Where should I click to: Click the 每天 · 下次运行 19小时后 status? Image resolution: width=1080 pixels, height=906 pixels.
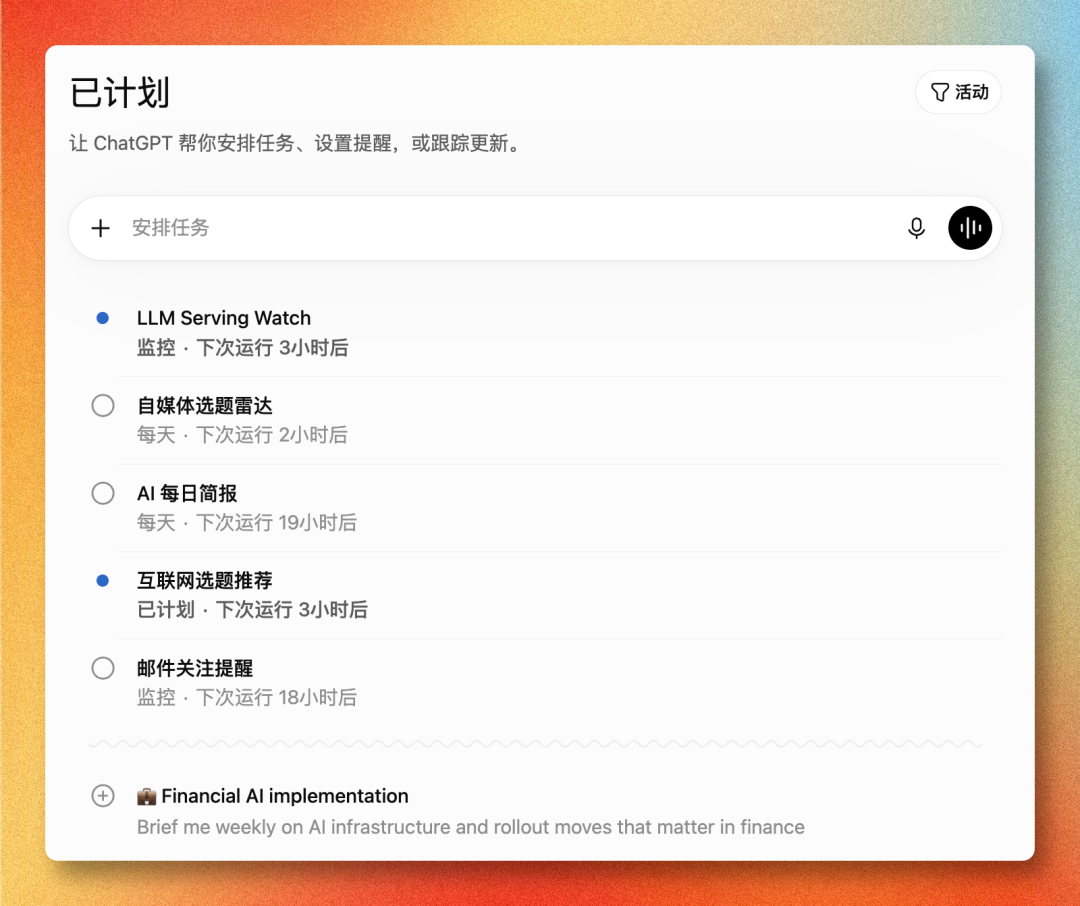point(247,522)
